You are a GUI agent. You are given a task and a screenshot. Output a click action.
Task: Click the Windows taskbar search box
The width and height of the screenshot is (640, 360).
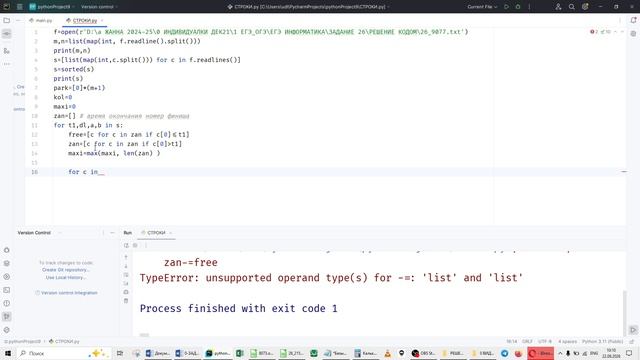[63, 353]
